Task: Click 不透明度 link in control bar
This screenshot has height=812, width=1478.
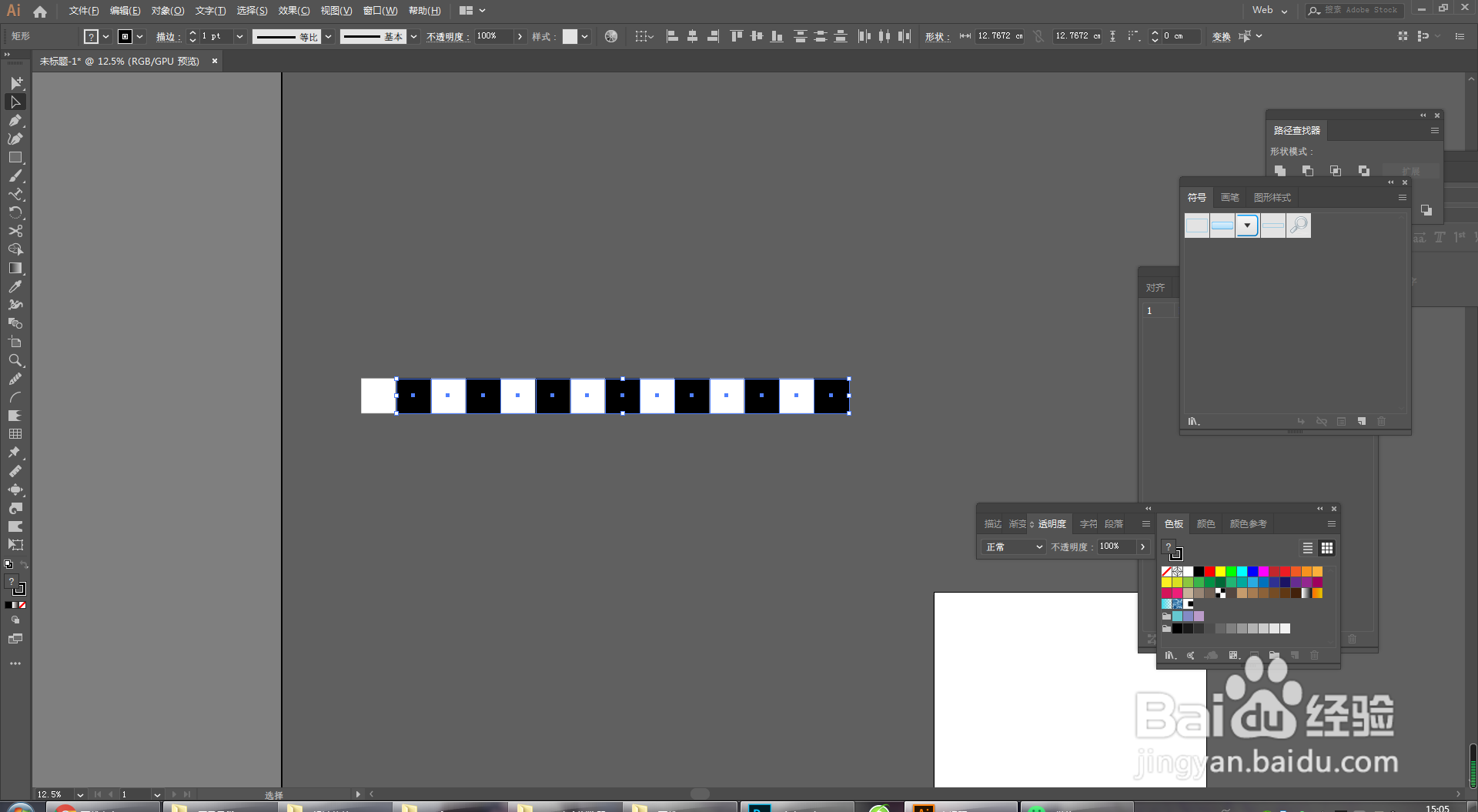Action: click(x=447, y=37)
